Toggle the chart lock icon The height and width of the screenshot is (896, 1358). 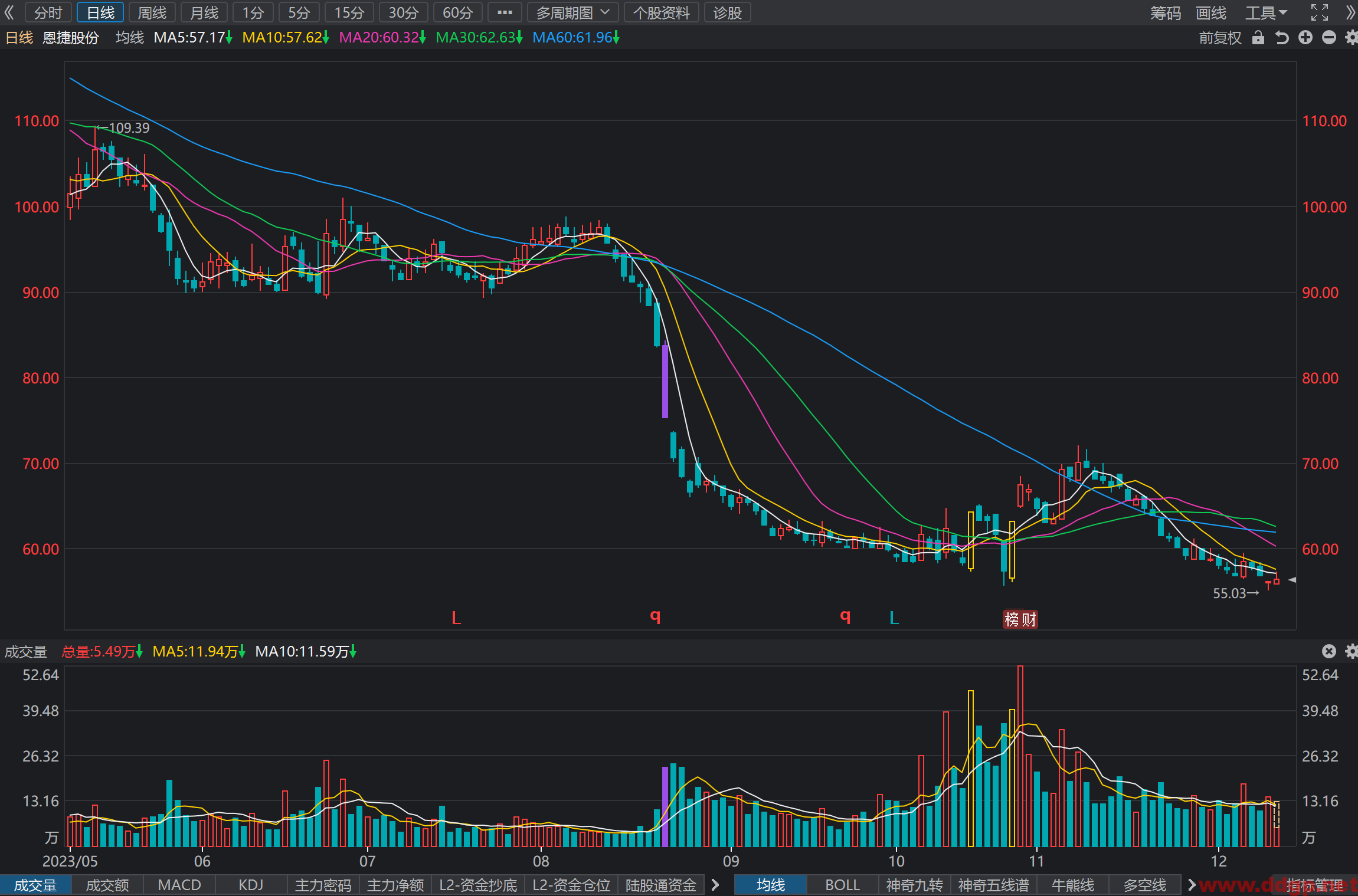click(1258, 38)
